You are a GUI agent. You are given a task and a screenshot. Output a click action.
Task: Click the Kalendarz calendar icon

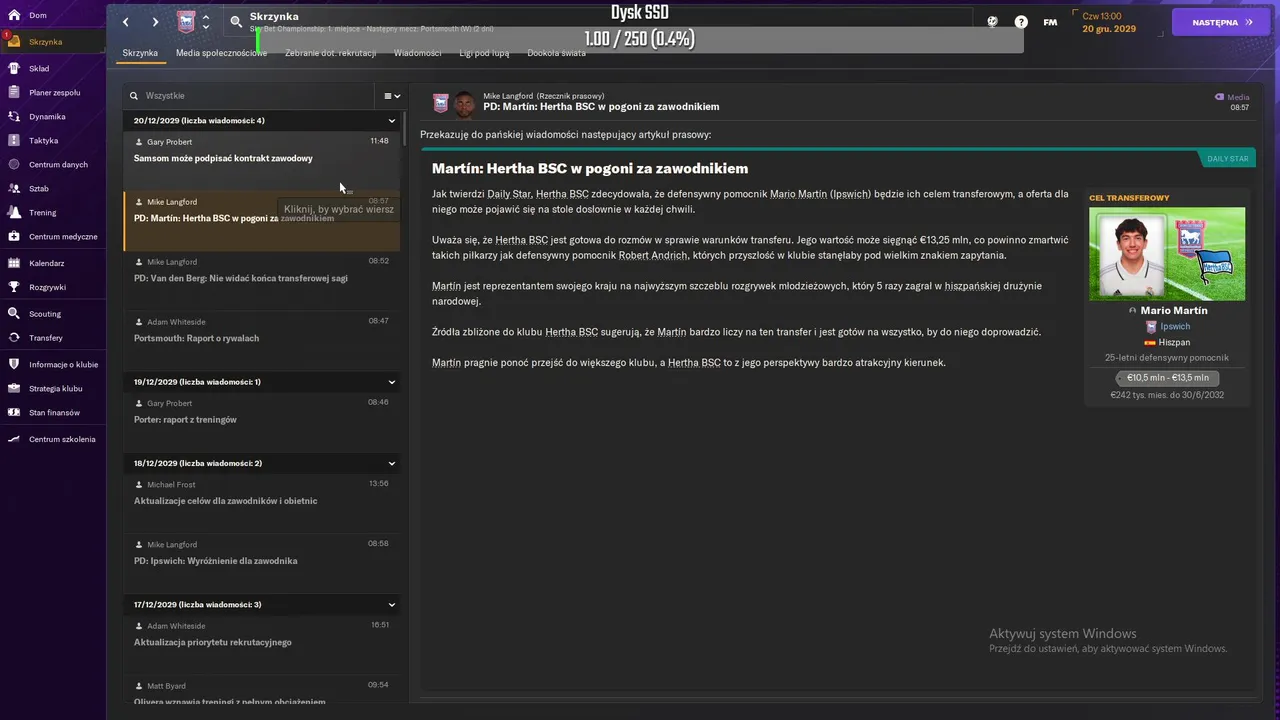pos(15,263)
